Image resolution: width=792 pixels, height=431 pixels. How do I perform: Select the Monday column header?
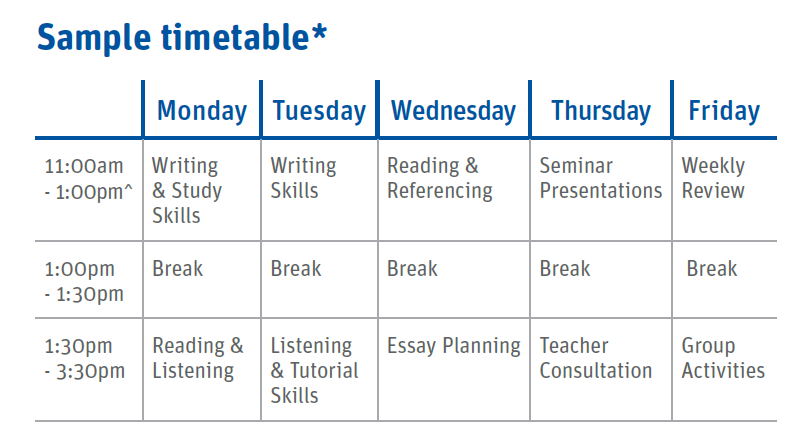[202, 111]
